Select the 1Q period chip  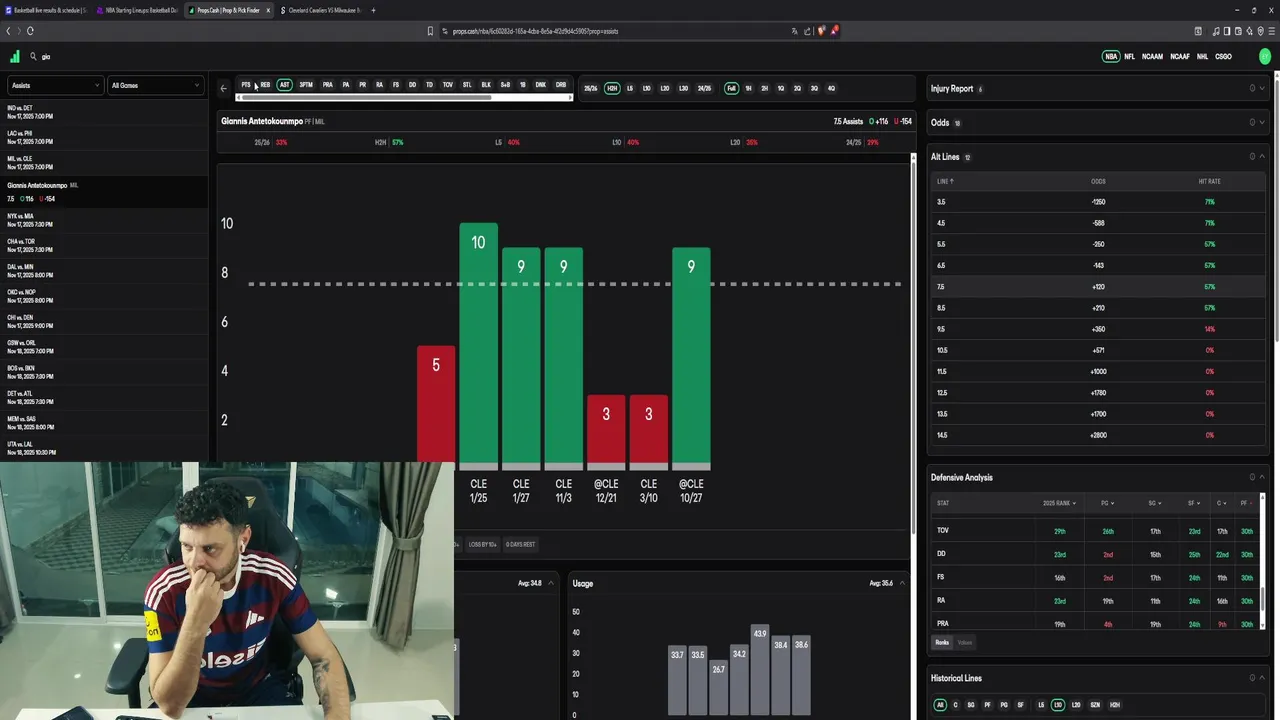(x=781, y=88)
